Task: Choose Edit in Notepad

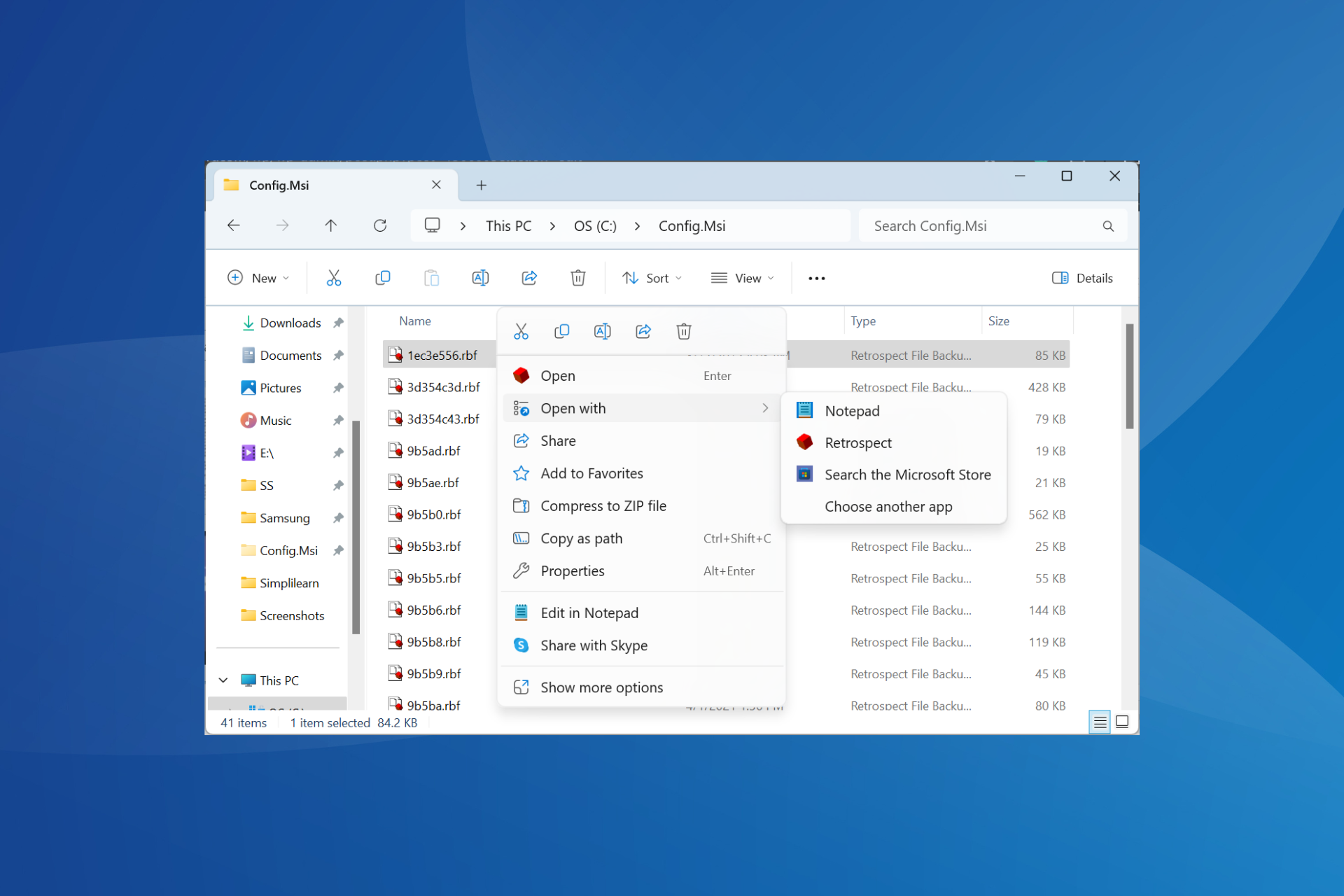Action: [x=642, y=613]
